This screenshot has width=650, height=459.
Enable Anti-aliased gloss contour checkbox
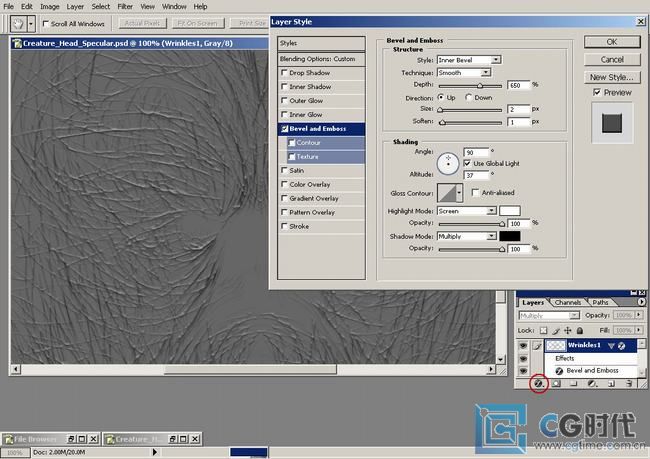pos(475,192)
